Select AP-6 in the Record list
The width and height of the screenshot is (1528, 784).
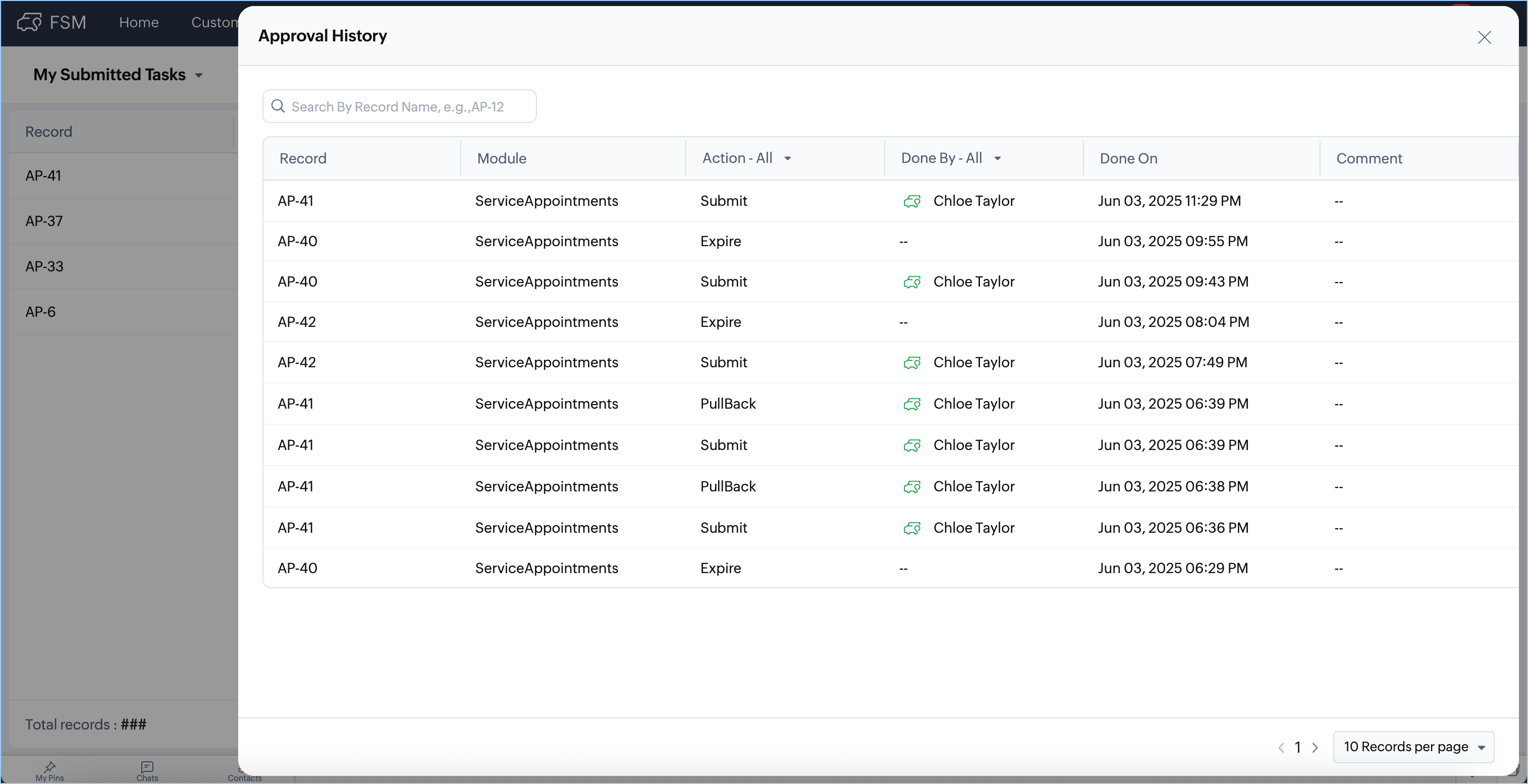tap(40, 312)
